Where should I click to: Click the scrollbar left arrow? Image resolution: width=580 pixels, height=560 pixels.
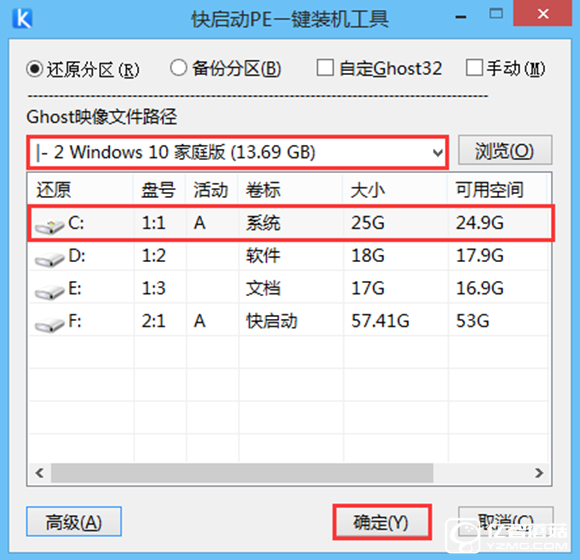click(39, 473)
